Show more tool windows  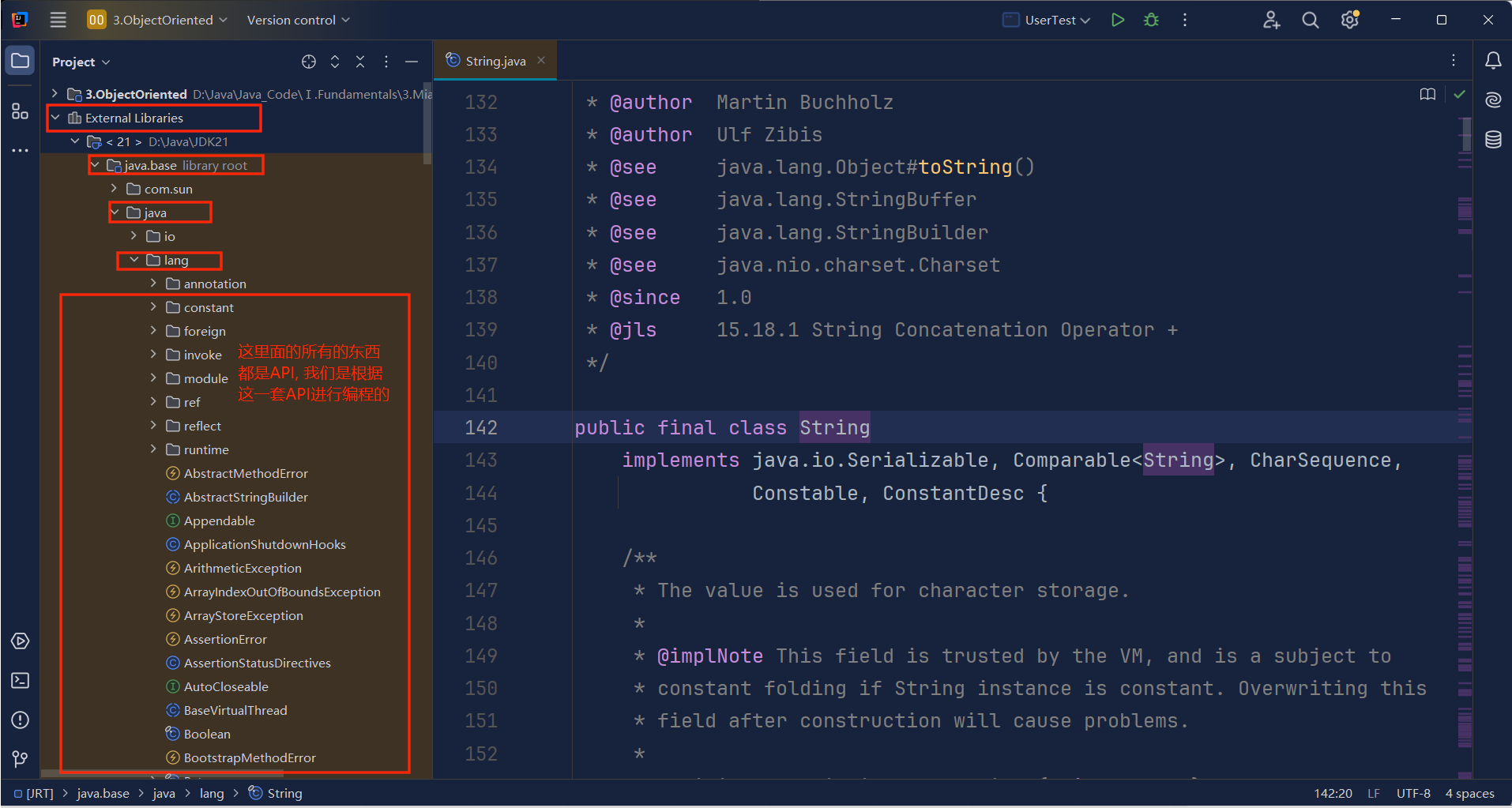click(21, 150)
